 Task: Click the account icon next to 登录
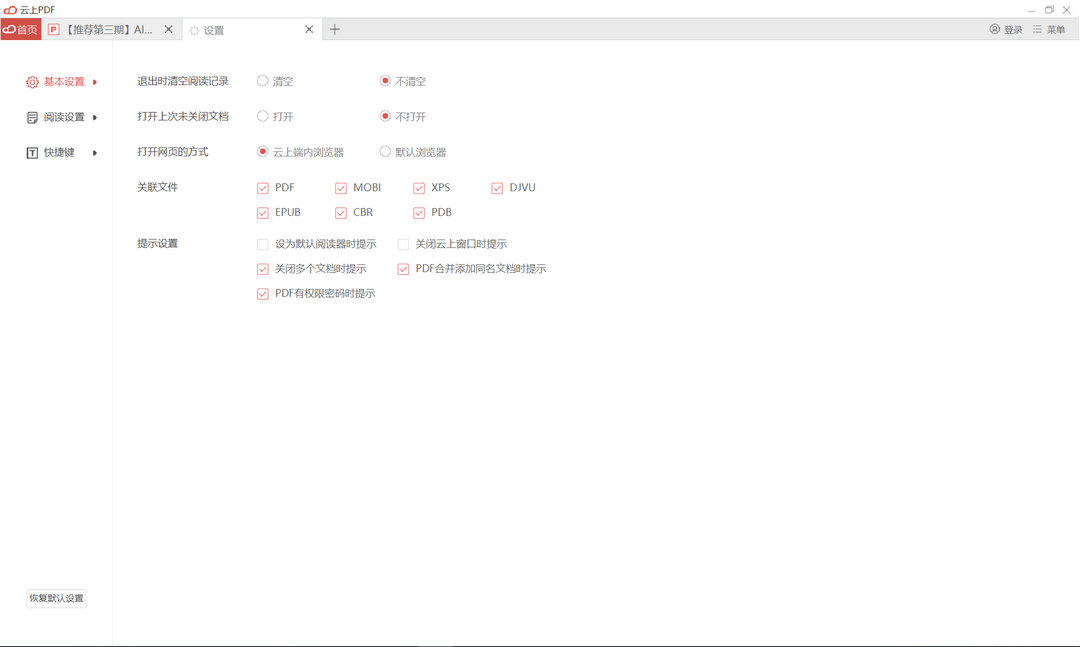pos(994,29)
